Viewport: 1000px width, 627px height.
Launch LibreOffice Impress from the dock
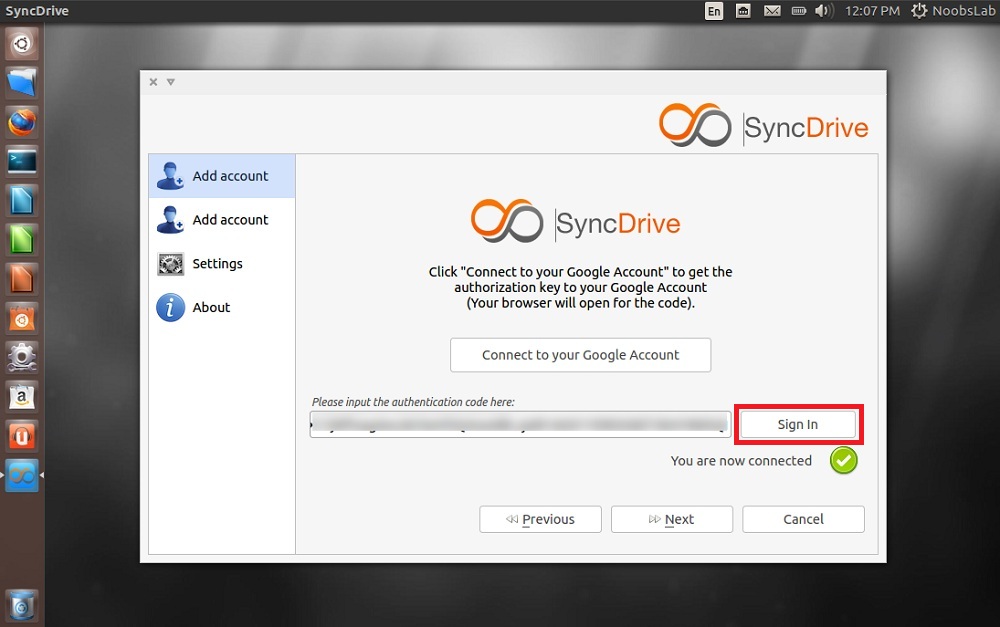(x=22, y=279)
